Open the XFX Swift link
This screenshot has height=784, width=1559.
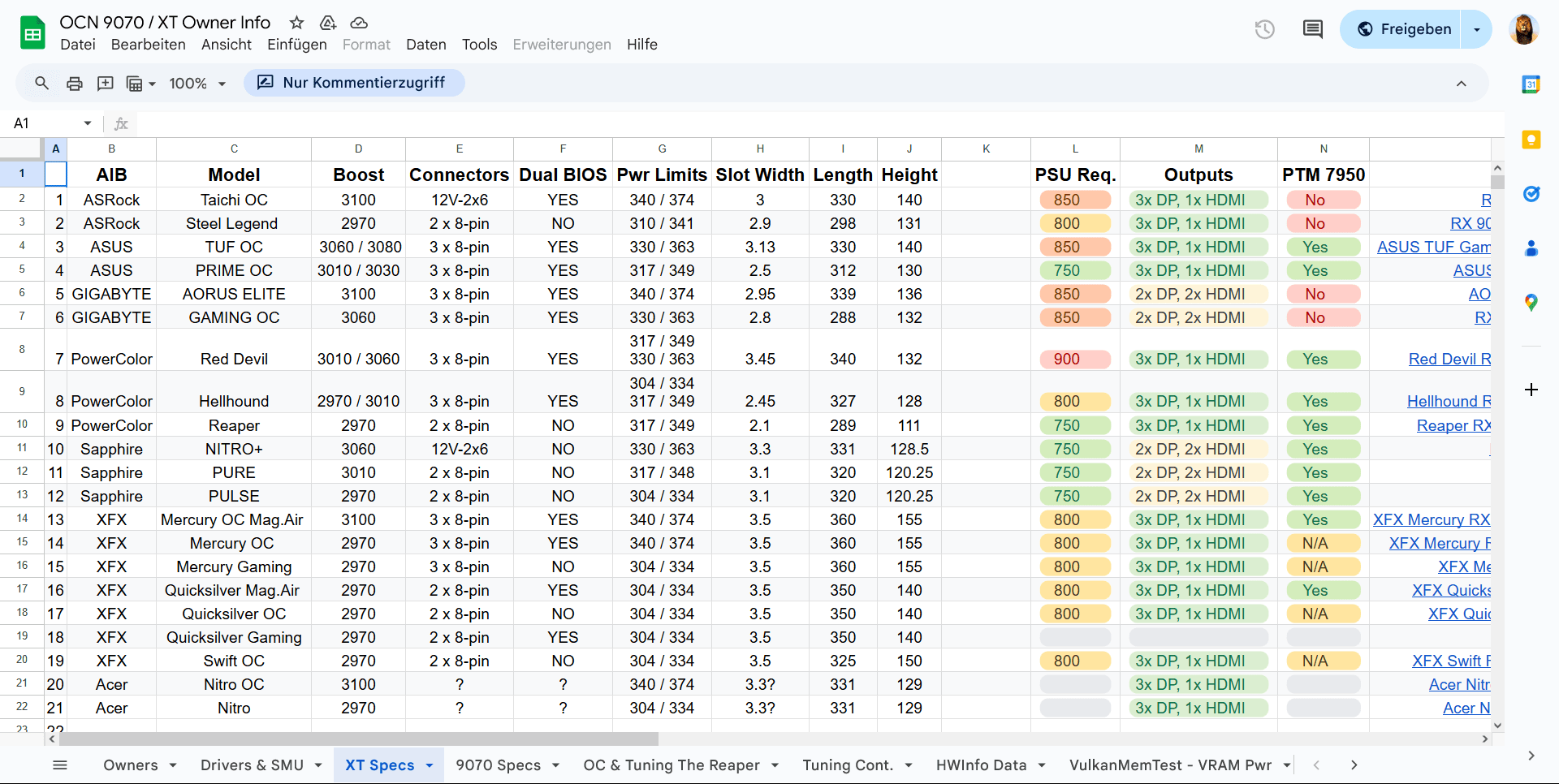pyautogui.click(x=1451, y=661)
